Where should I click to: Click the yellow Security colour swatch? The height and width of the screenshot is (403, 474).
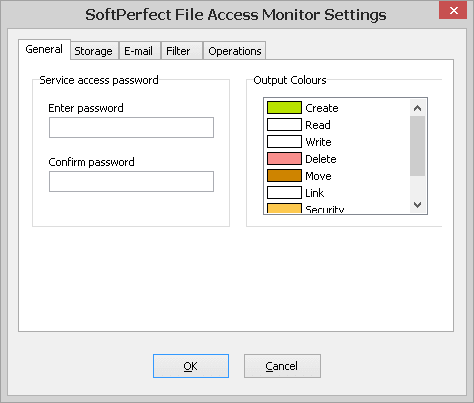coord(284,208)
